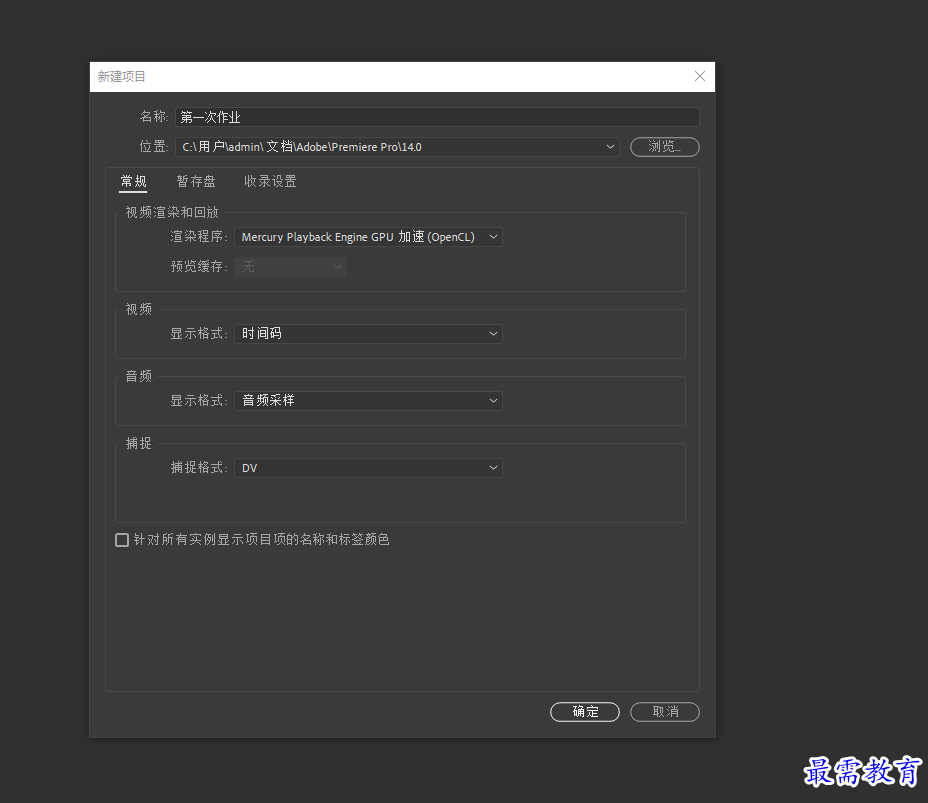Screen dimensions: 928x803
Task: Switch to the 常规 tab
Action: point(133,181)
